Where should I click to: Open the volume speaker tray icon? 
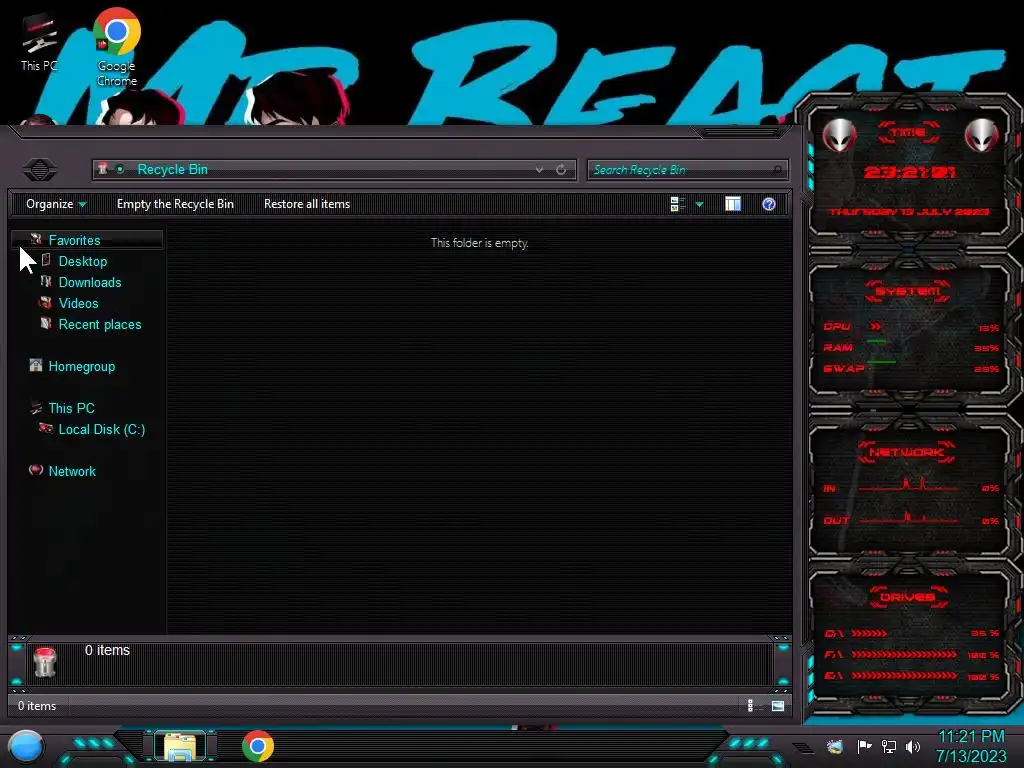click(913, 746)
